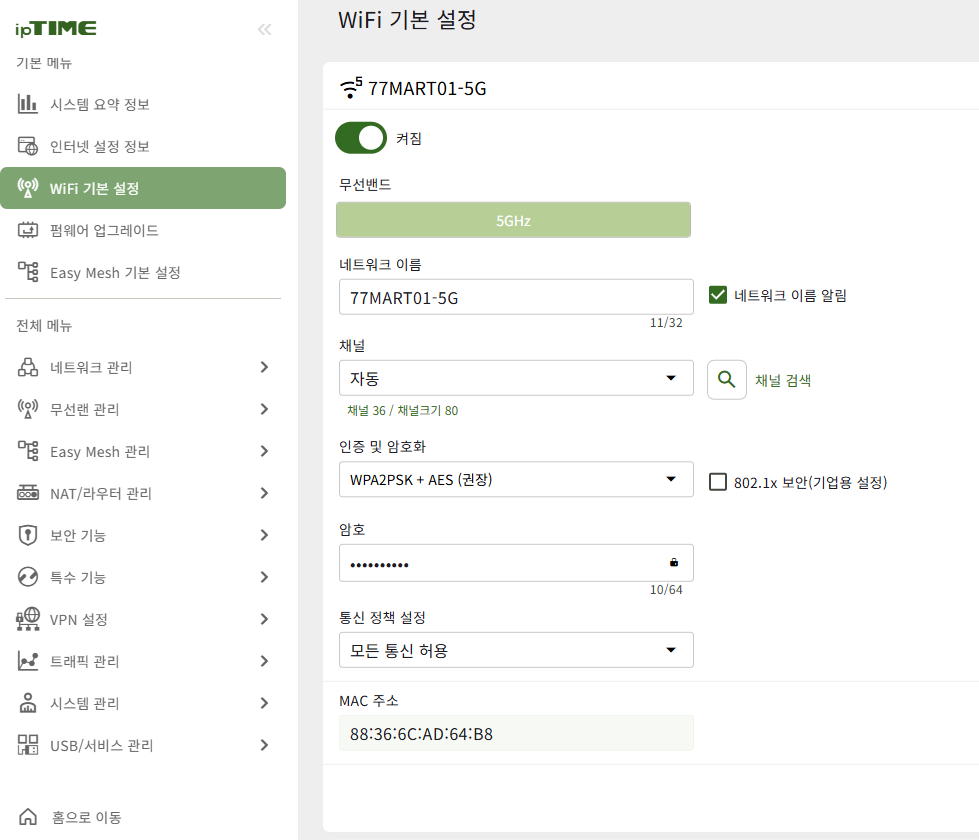Click the 펌웨어 업그레이드 icon
Image resolution: width=979 pixels, height=840 pixels.
(x=27, y=230)
